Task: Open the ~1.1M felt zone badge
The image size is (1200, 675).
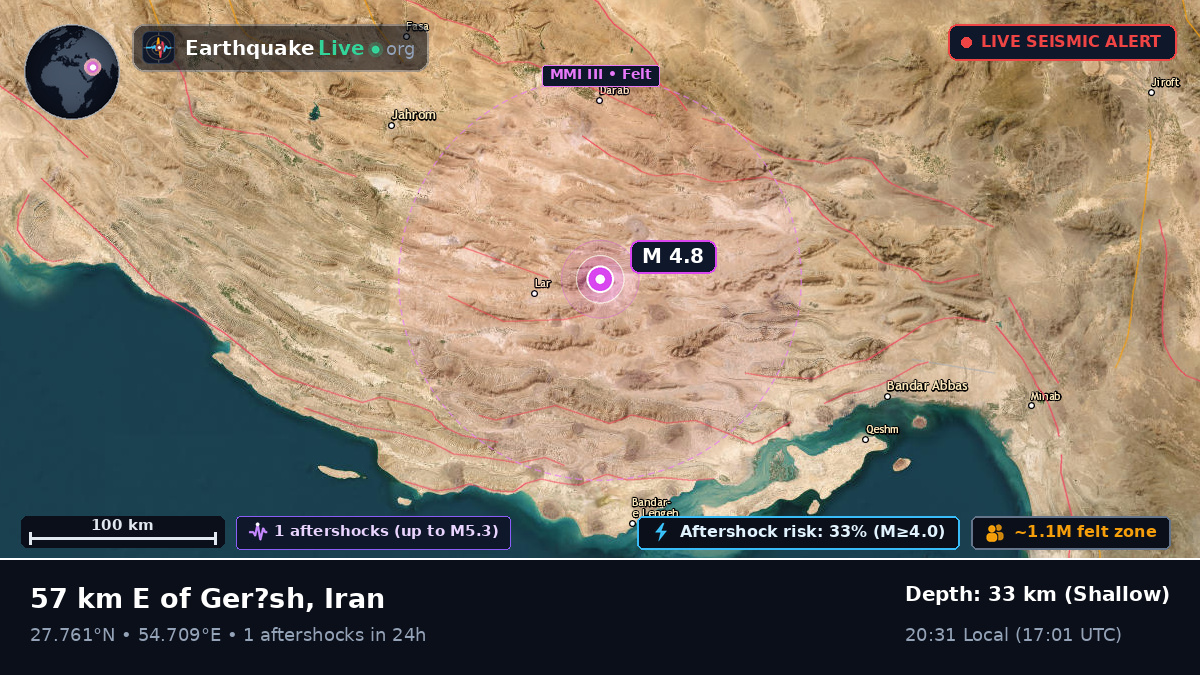Action: [1071, 532]
